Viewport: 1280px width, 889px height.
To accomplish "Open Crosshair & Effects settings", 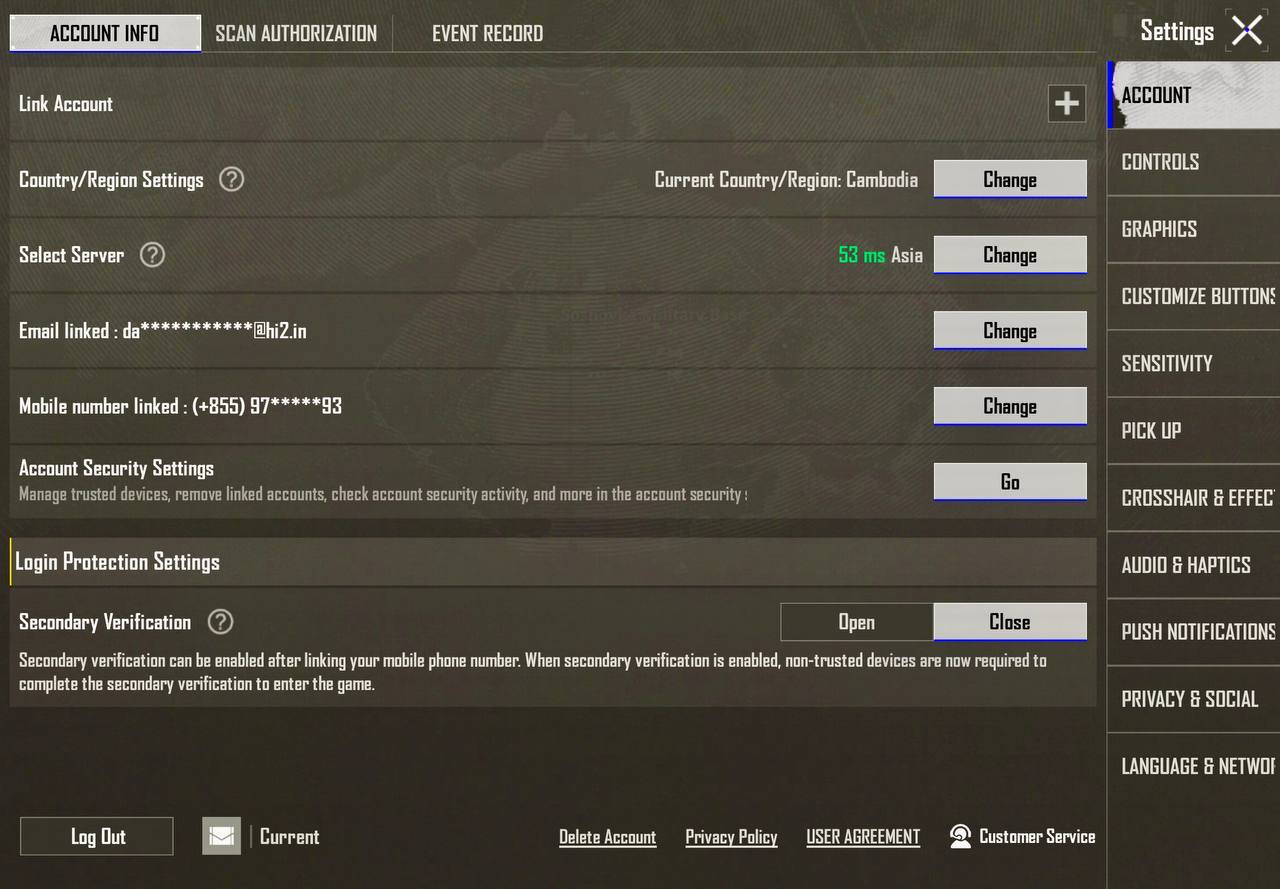I will tap(1194, 498).
